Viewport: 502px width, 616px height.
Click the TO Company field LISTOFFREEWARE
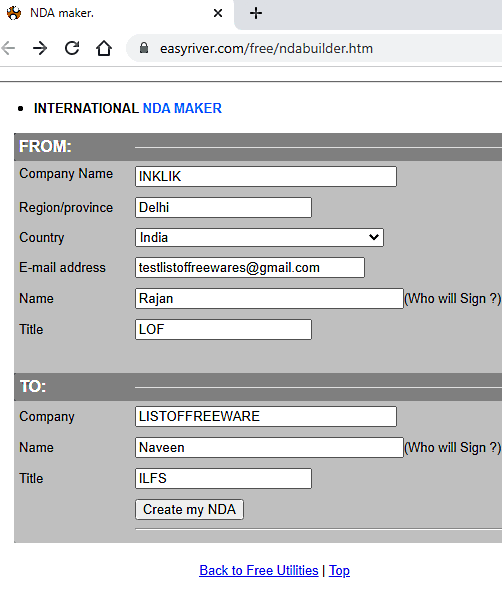coord(266,416)
